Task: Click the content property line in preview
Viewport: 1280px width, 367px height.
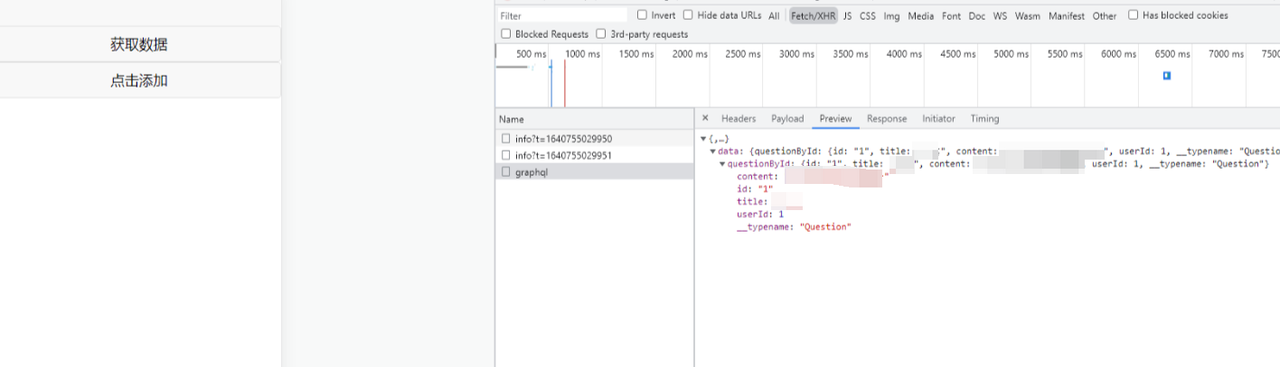Action: [x=812, y=177]
